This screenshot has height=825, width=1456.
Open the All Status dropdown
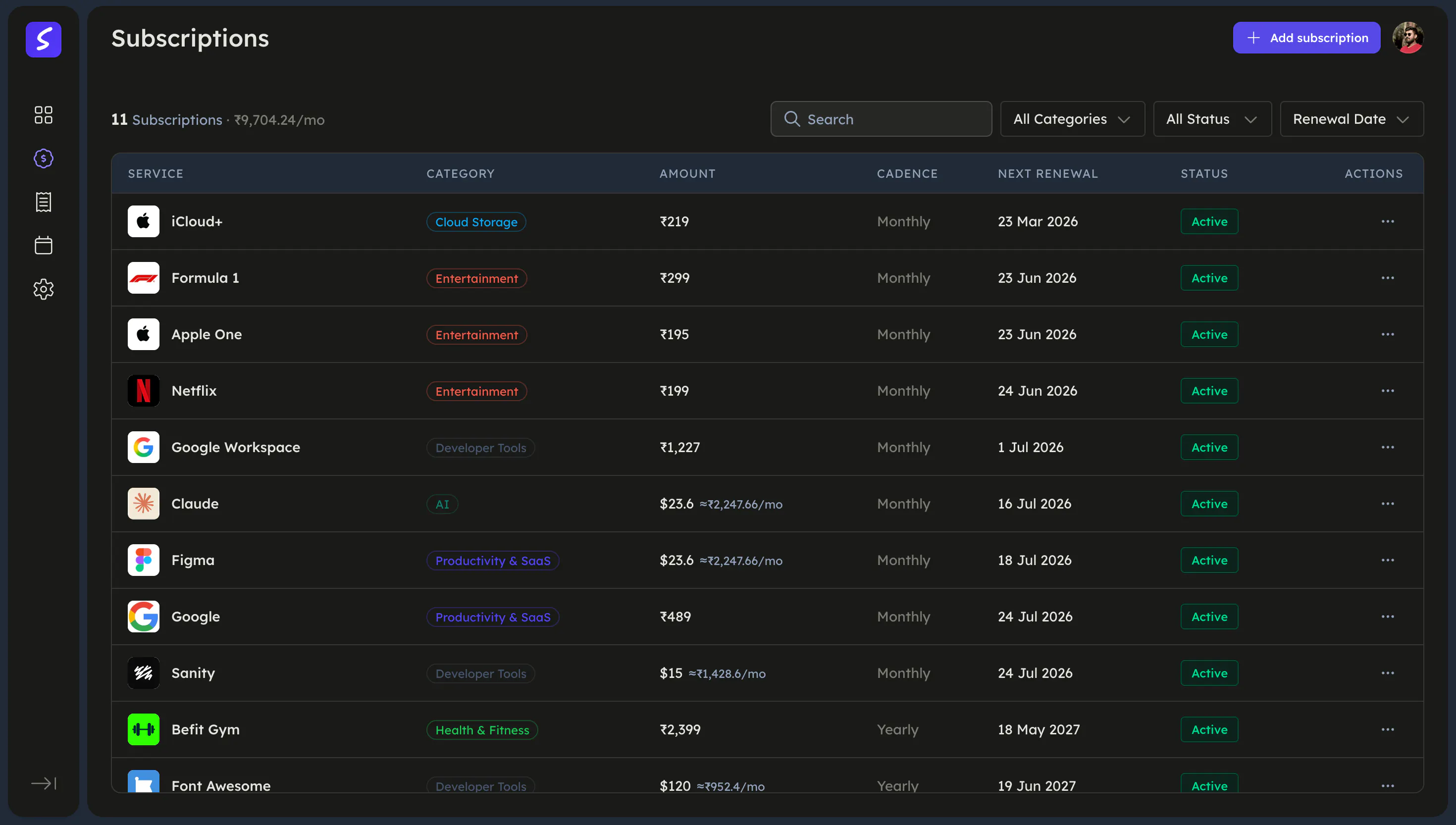pyautogui.click(x=1212, y=119)
